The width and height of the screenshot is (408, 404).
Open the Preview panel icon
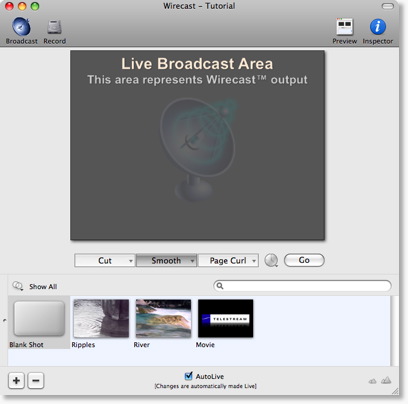tap(344, 26)
